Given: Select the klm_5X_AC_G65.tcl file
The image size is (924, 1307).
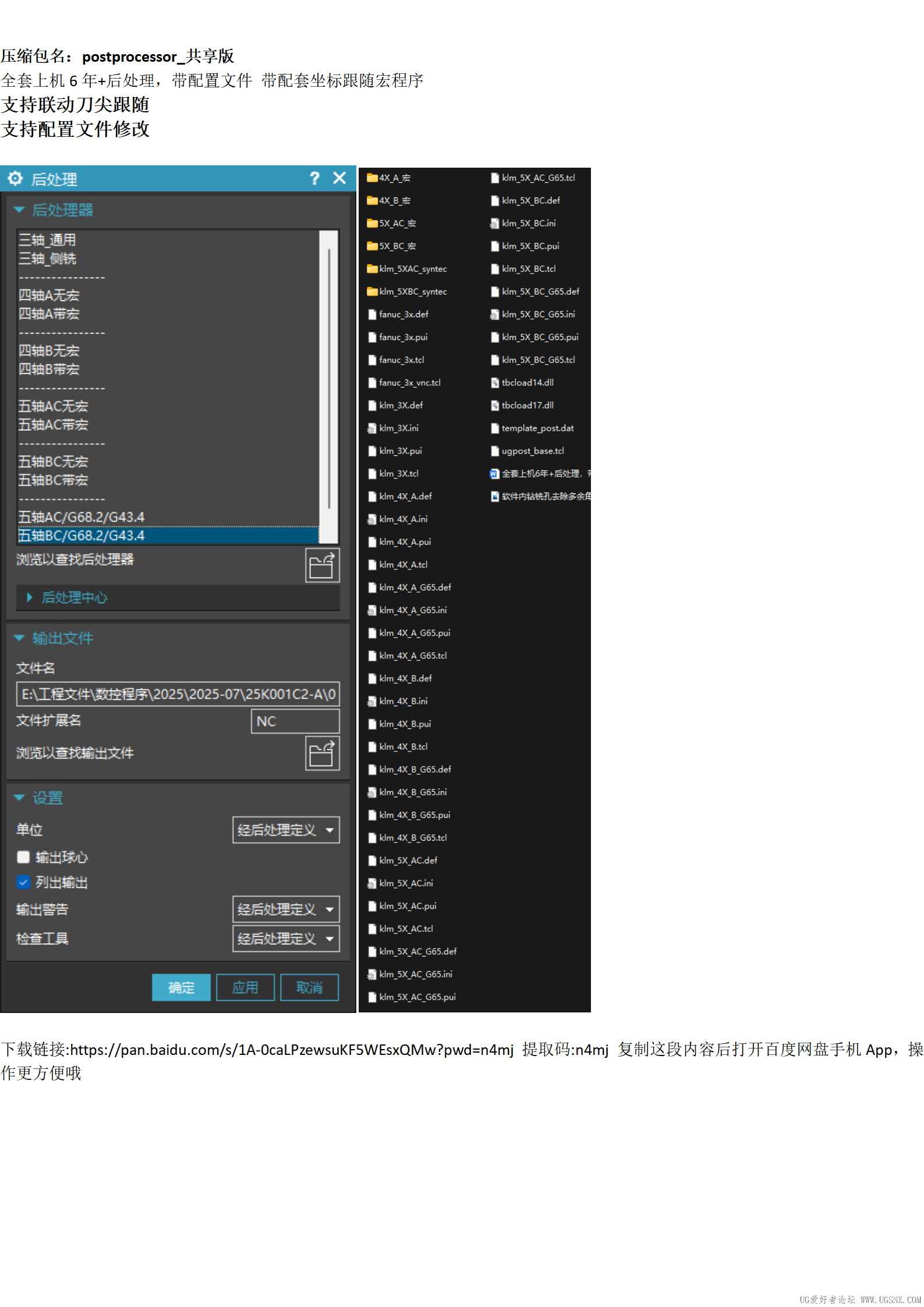Looking at the screenshot, I should (533, 178).
